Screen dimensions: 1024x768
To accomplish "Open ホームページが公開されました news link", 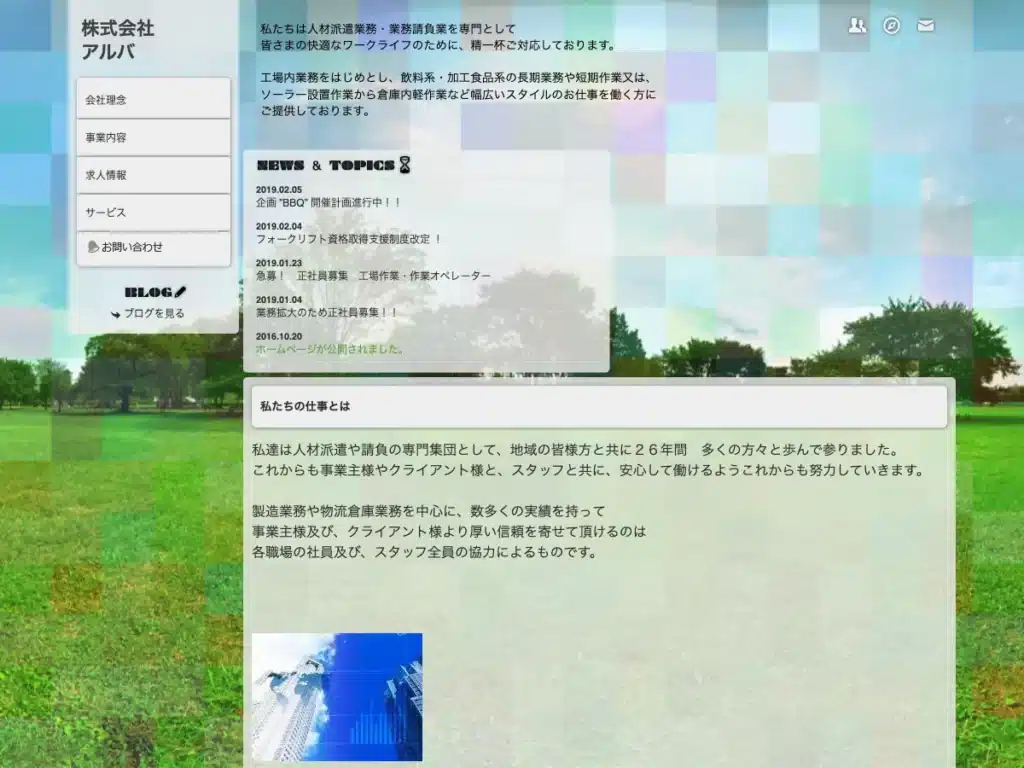I will [x=330, y=349].
